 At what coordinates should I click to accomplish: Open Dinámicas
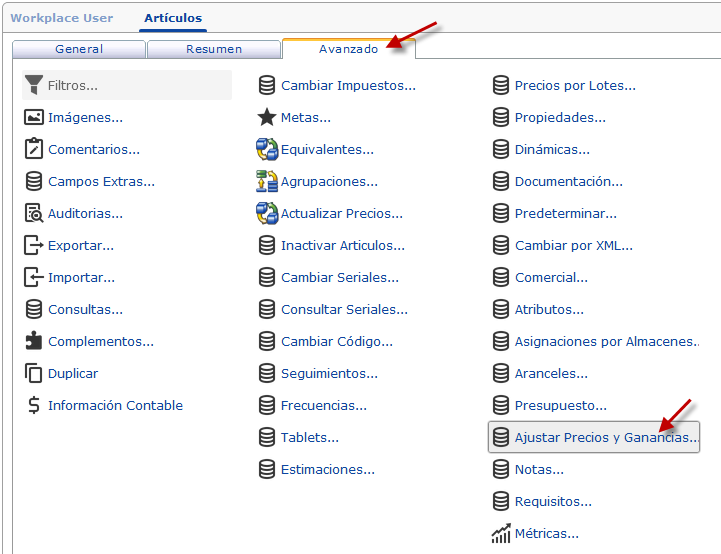552,149
